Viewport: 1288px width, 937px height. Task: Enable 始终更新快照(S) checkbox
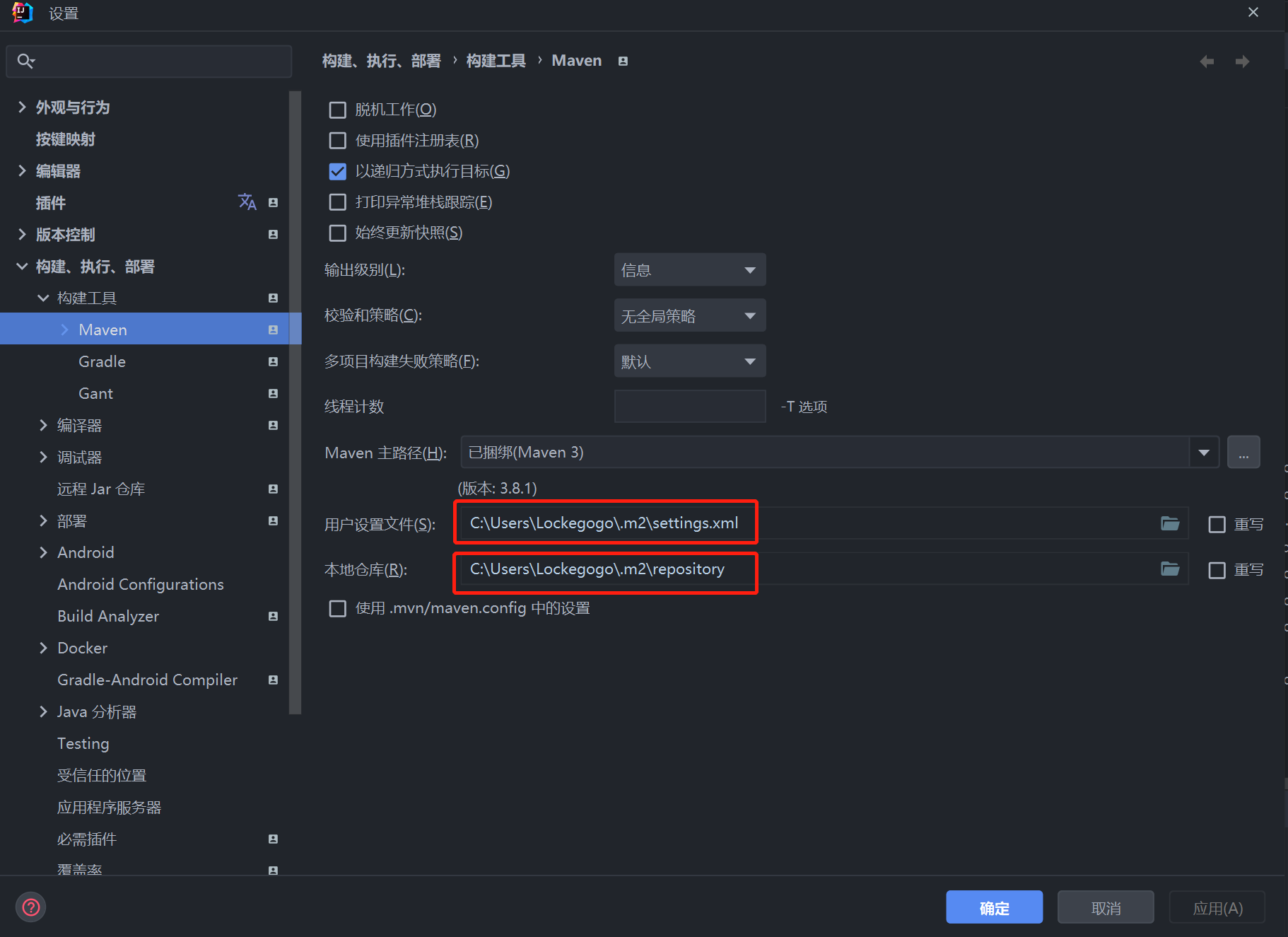[338, 233]
